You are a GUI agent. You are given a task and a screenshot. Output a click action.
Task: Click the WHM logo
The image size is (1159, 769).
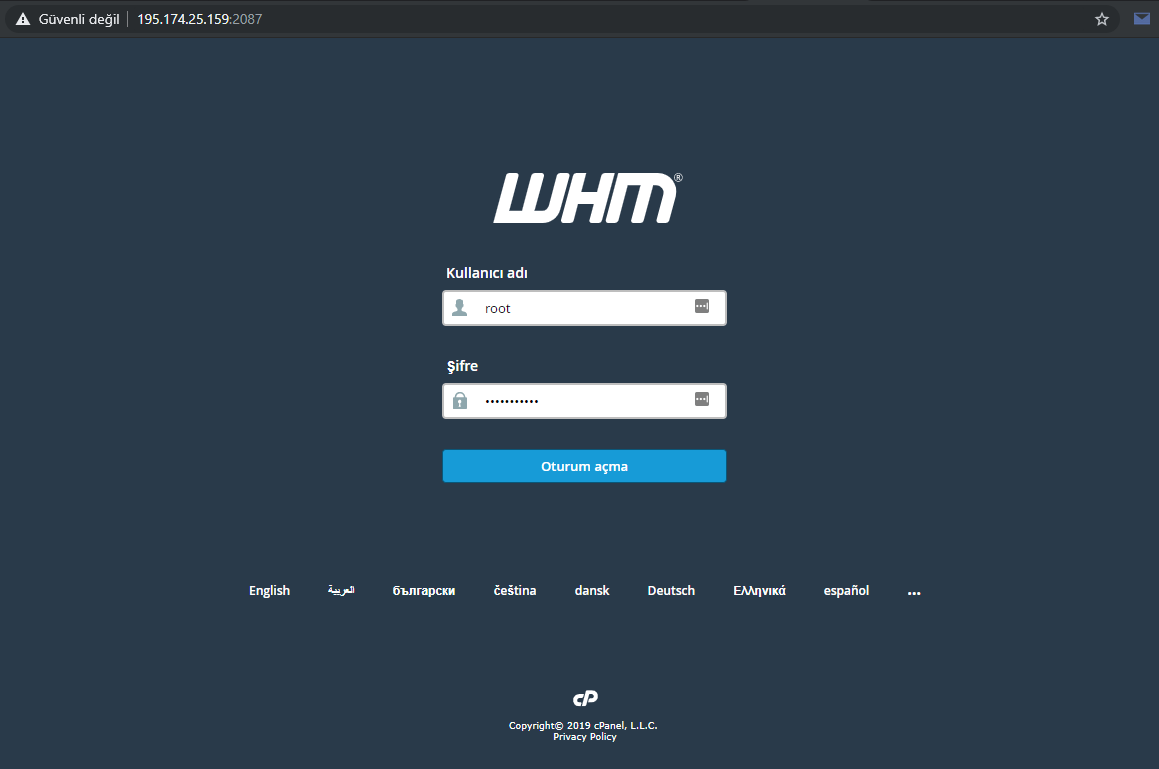click(x=588, y=198)
